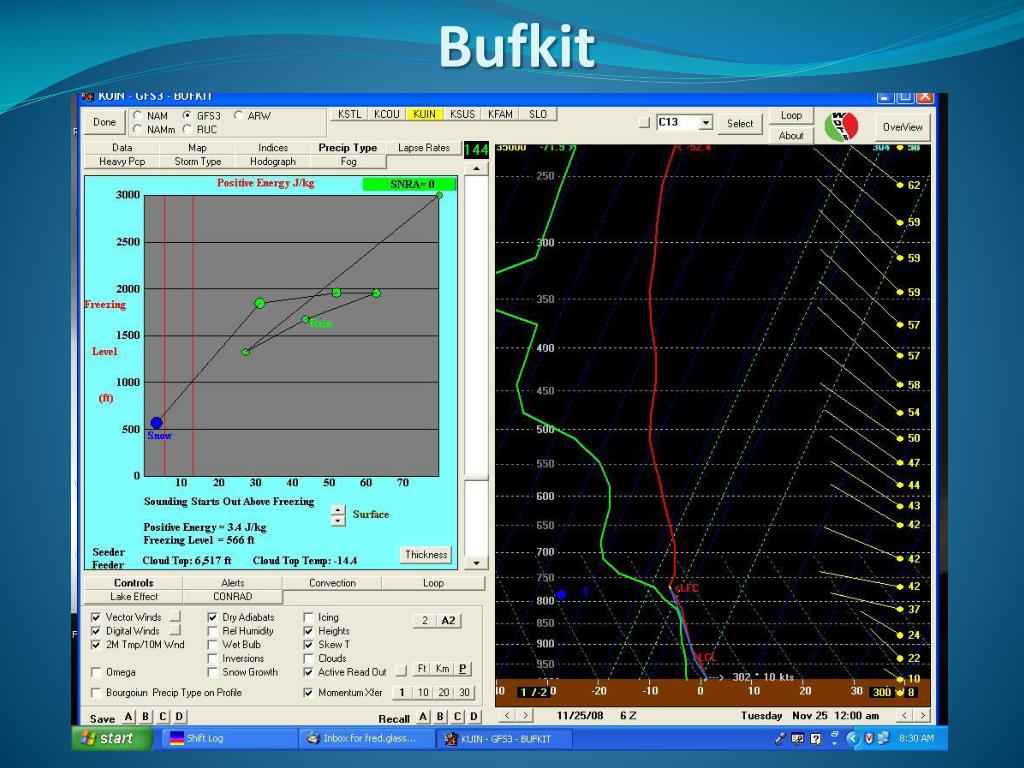Image resolution: width=1024 pixels, height=768 pixels.
Task: Click the Done button
Action: pos(104,122)
